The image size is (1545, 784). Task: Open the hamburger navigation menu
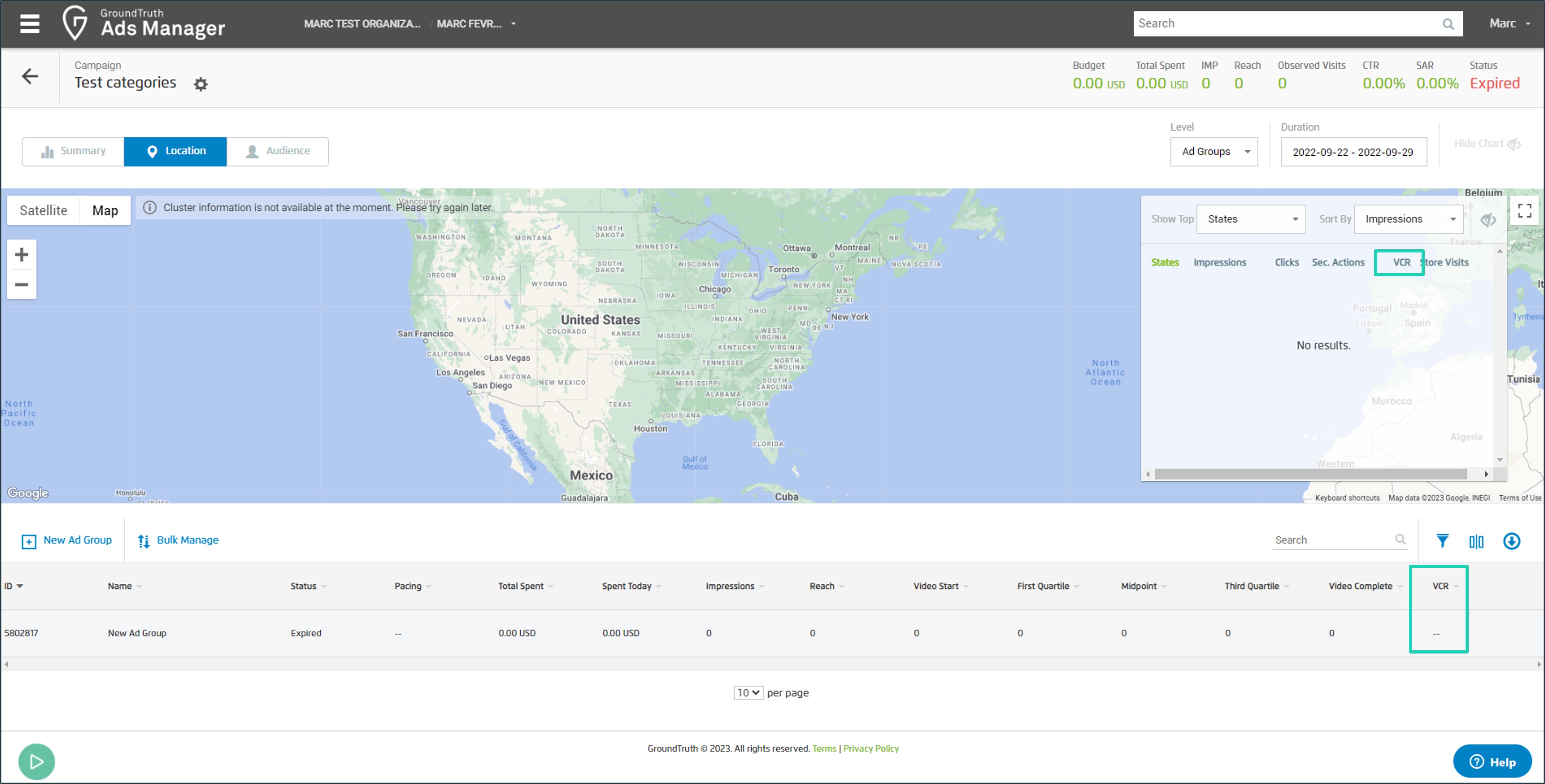click(x=29, y=23)
